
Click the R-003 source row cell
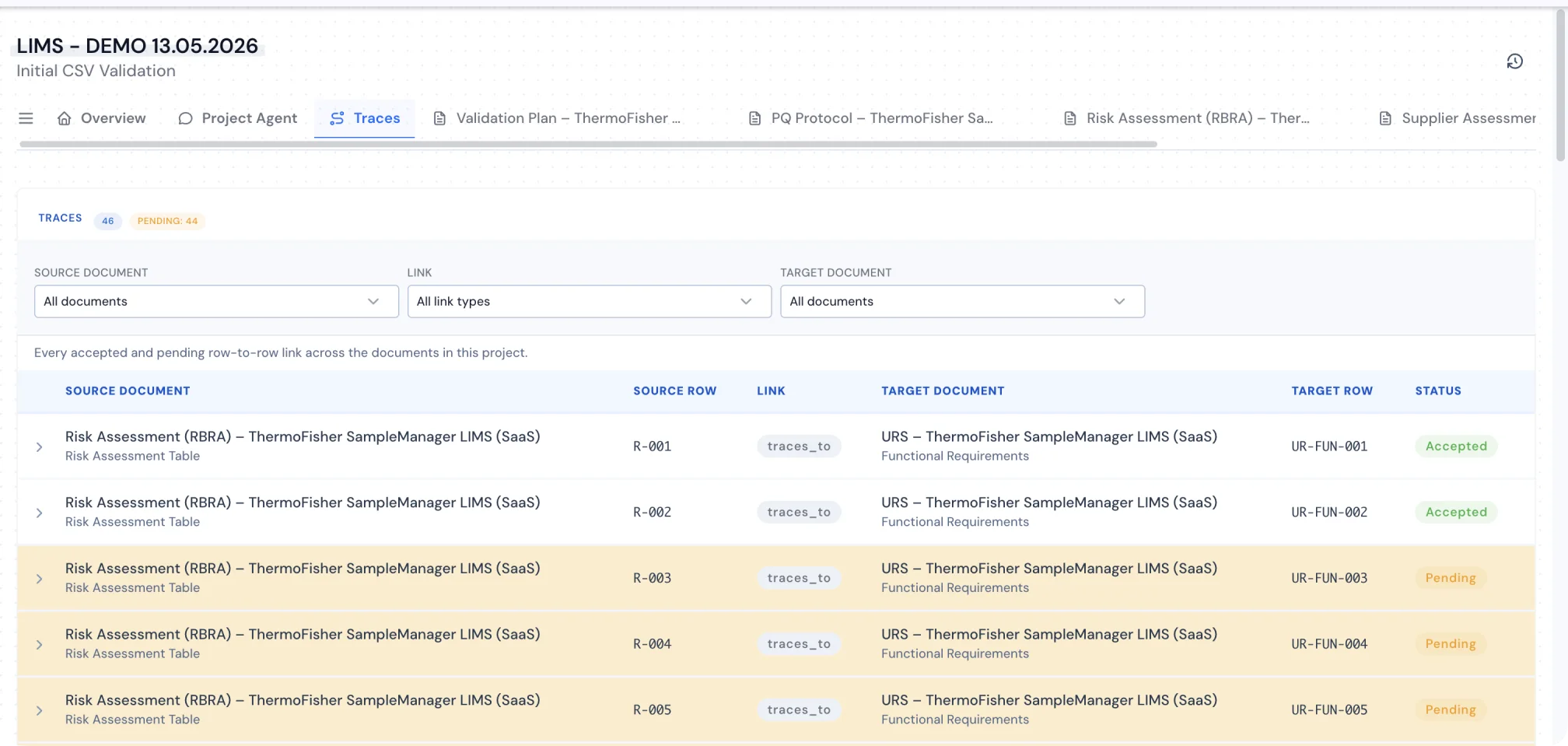tap(652, 578)
